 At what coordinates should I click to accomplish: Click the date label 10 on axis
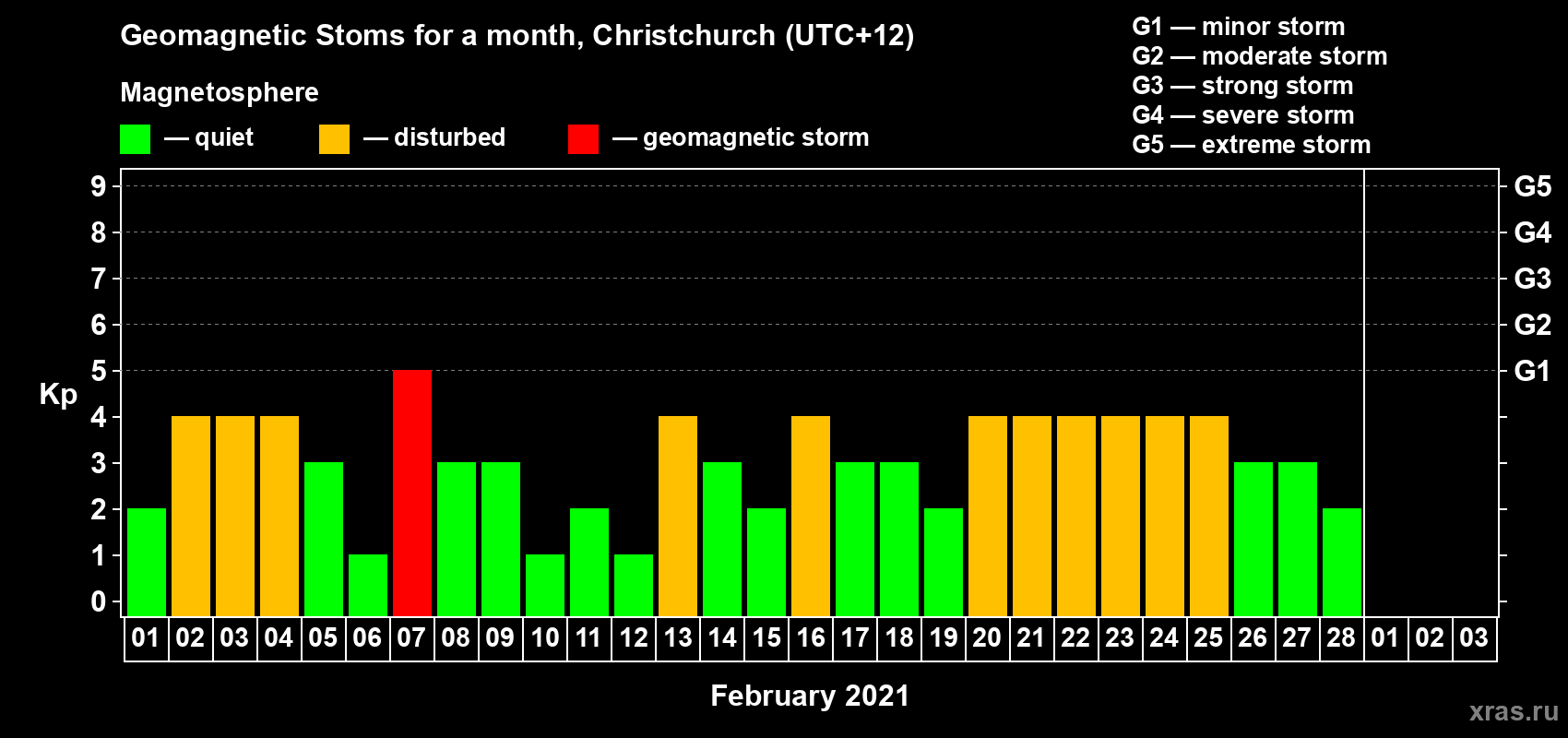pos(545,637)
